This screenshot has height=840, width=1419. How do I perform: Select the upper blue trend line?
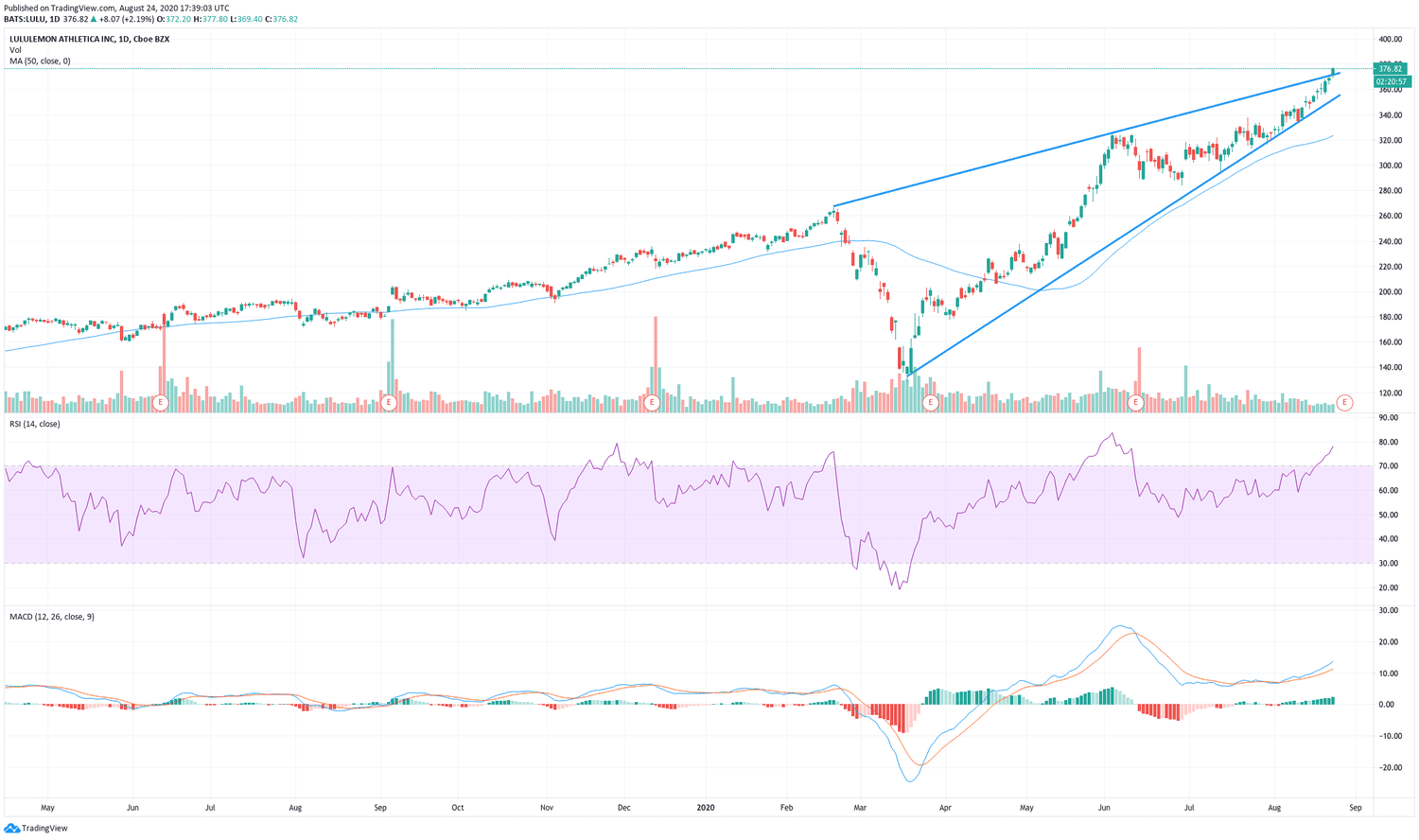[x=1086, y=139]
